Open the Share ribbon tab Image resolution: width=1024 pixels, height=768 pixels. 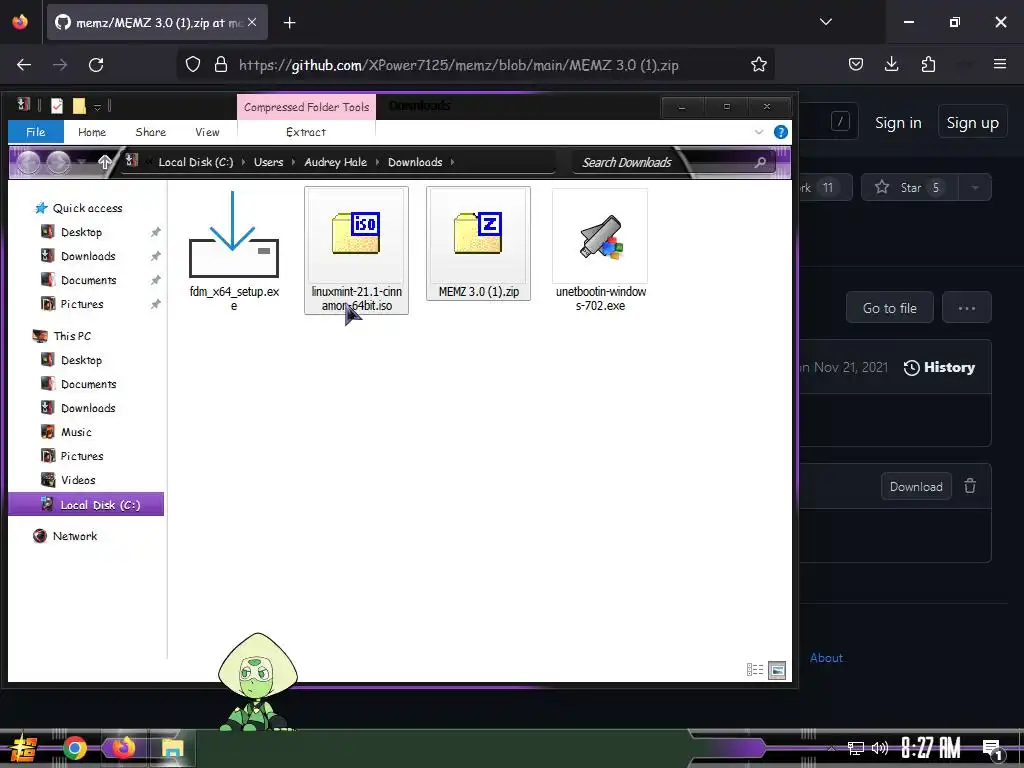[151, 132]
